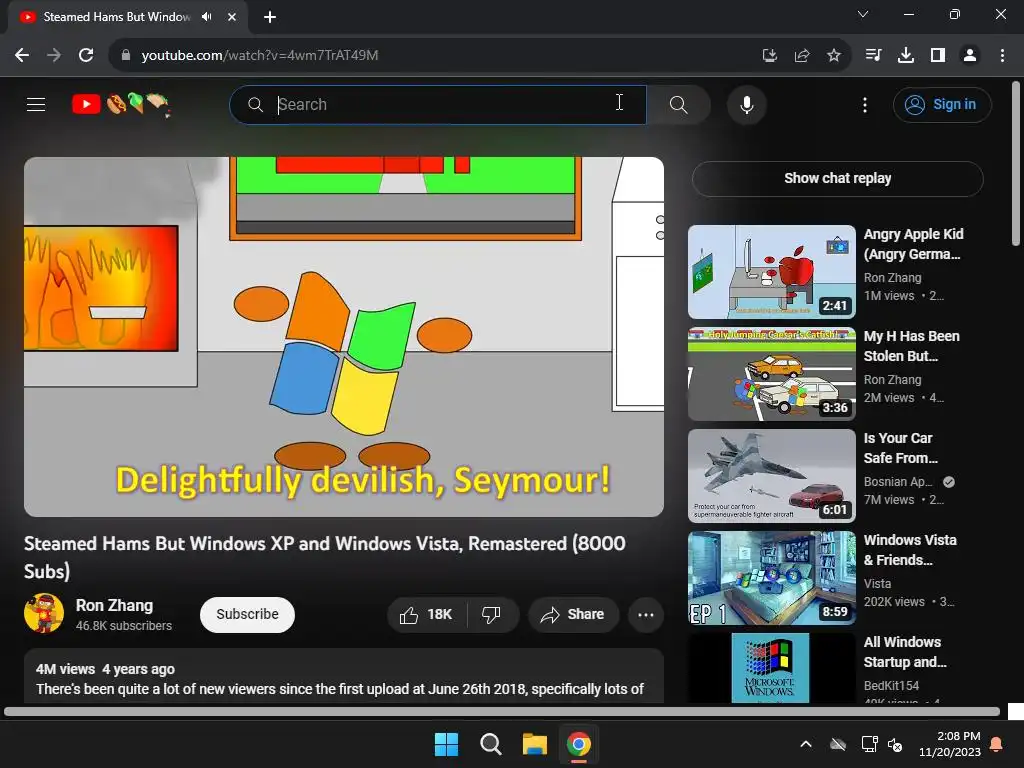This screenshot has width=1024, height=768.
Task: Open Windows Vista & Friends thumbnail
Action: point(771,577)
